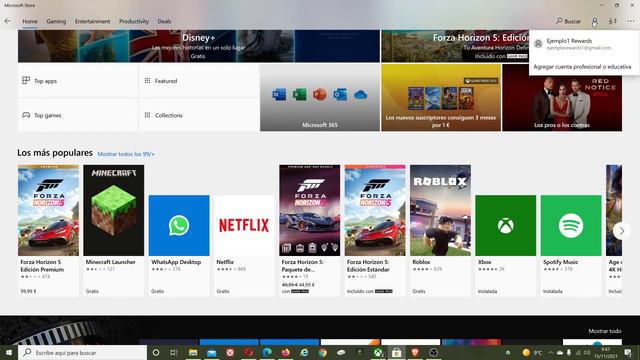Click the Top games controller icon
Viewport: 640px width, 360px height.
26,115
